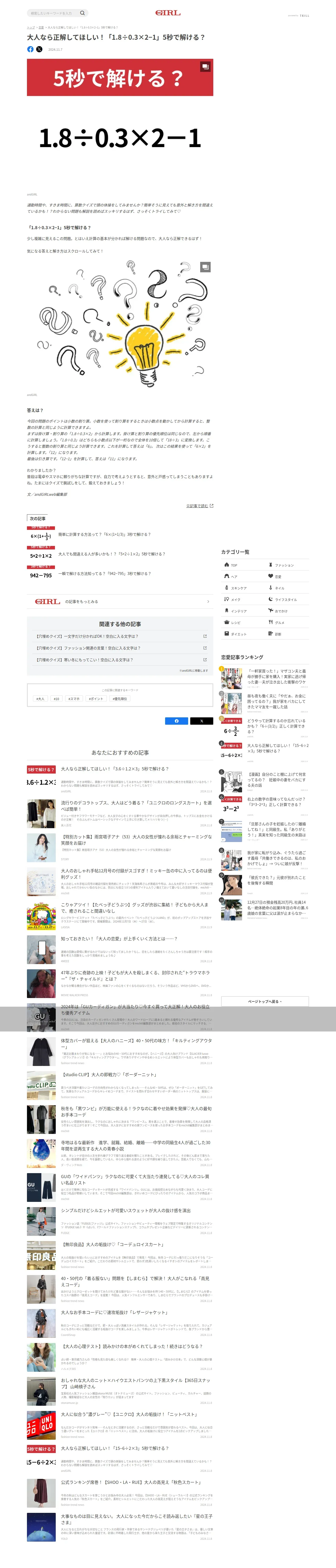Open ranking item 一軒家買った manga thumbnail

coord(232,678)
